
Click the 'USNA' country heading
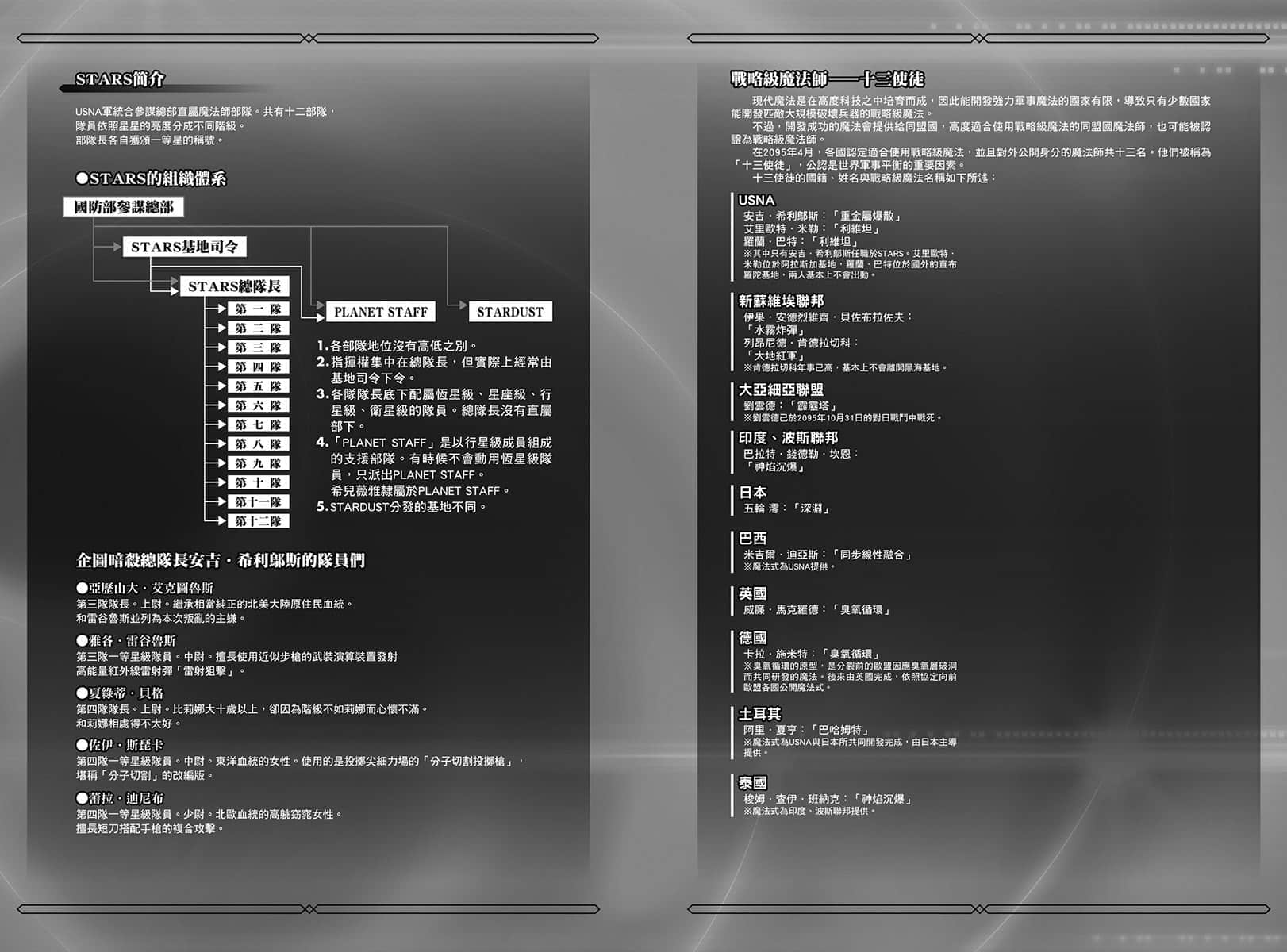click(x=756, y=201)
